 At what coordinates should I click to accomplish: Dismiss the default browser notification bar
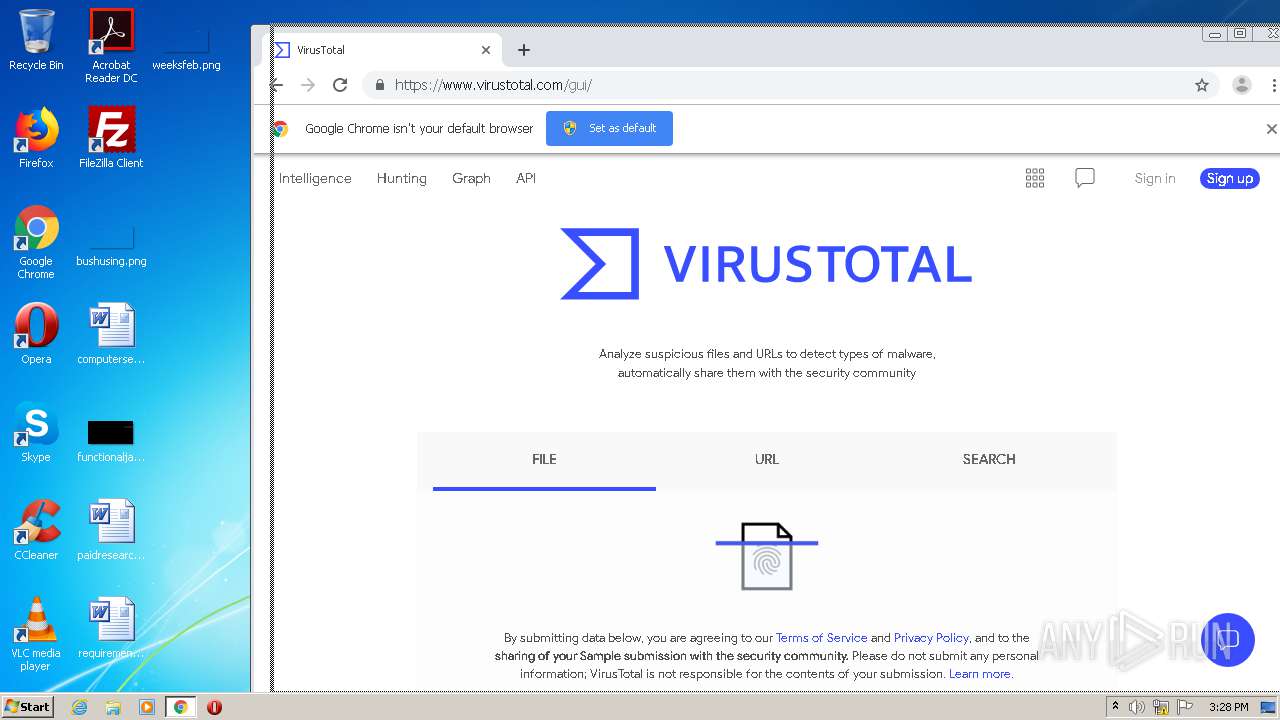point(1271,129)
